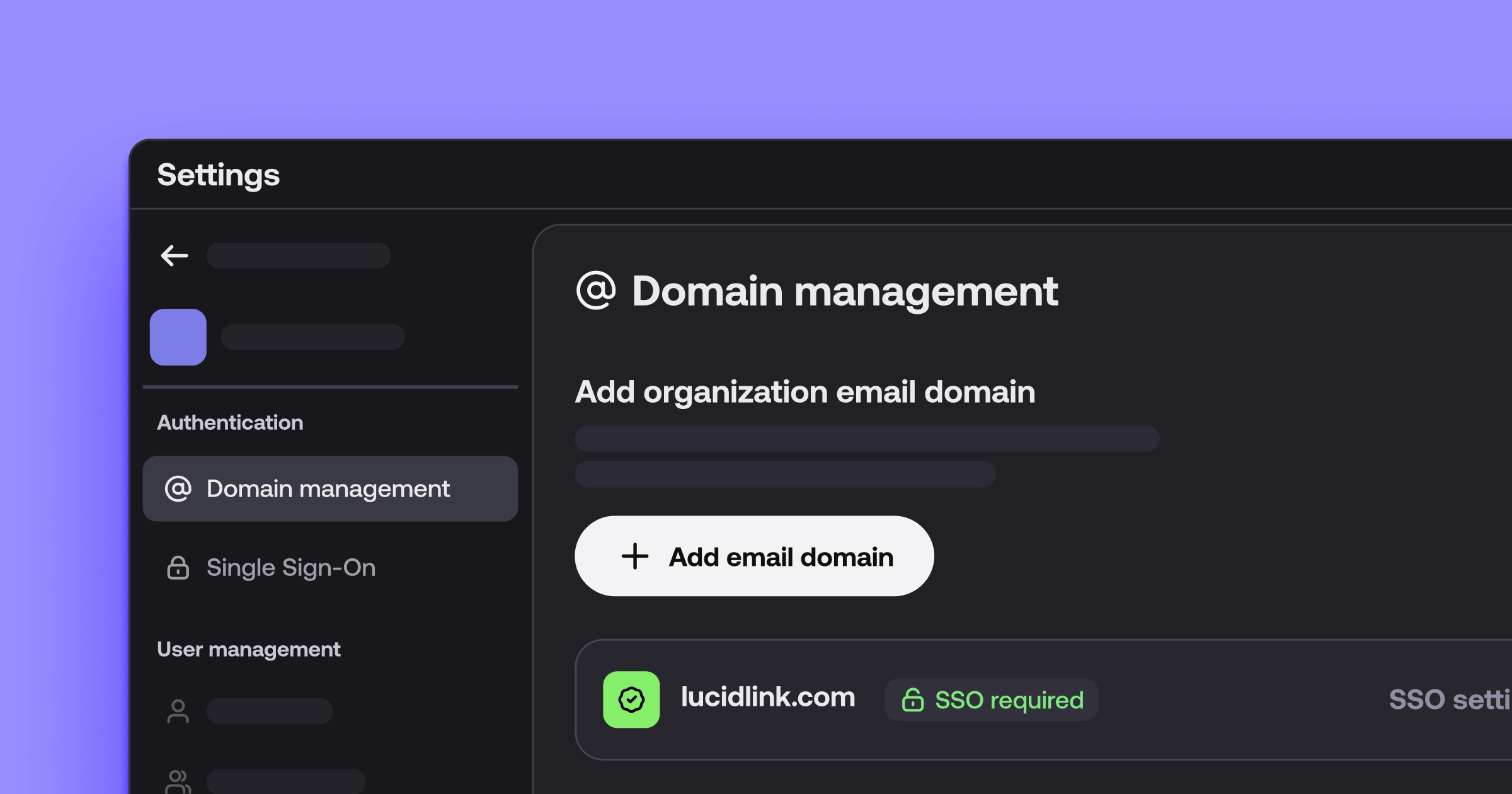Click the Settings title
Viewport: 1512px width, 794px height.
218,175
